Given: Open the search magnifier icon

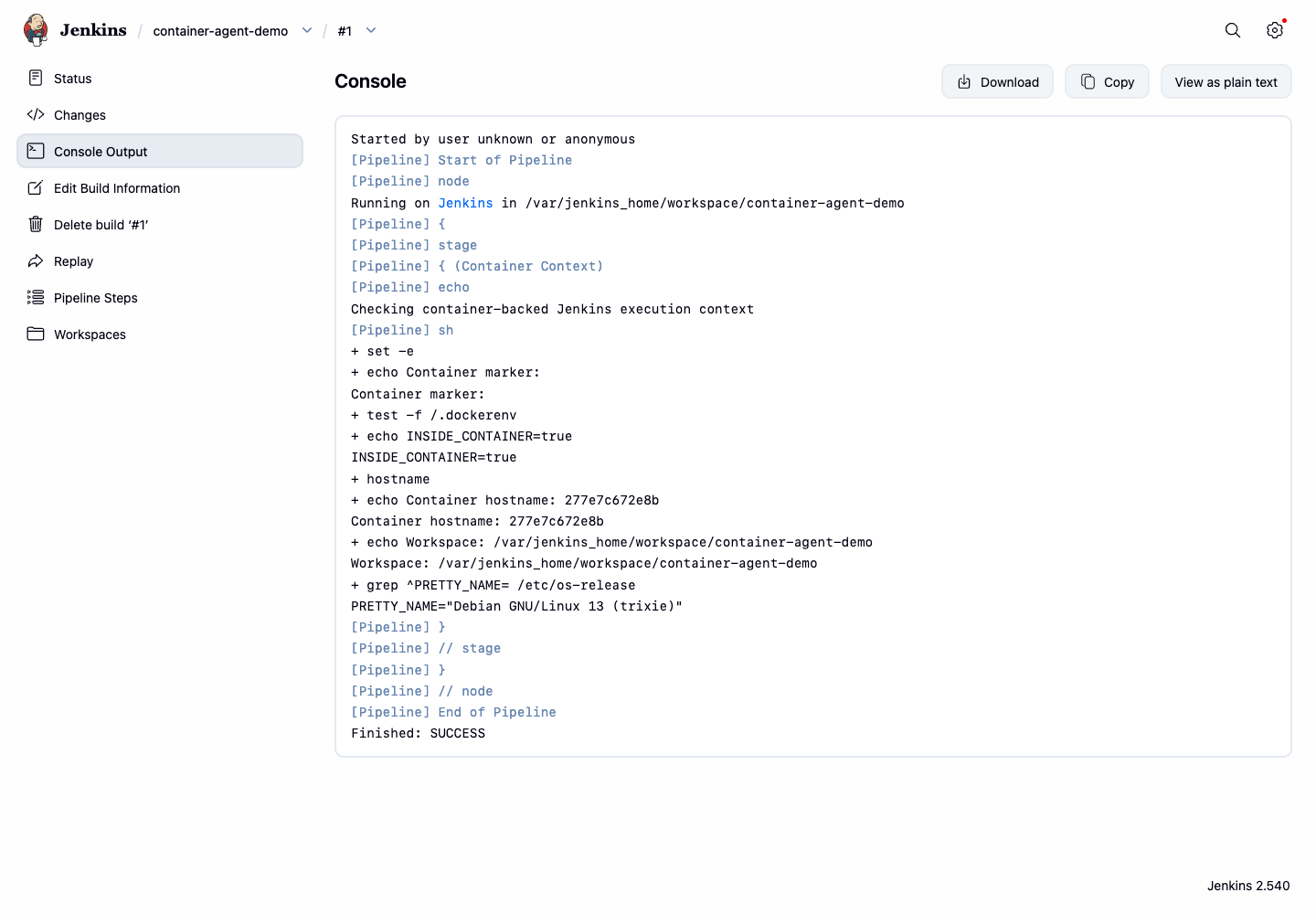Looking at the screenshot, I should (1233, 30).
